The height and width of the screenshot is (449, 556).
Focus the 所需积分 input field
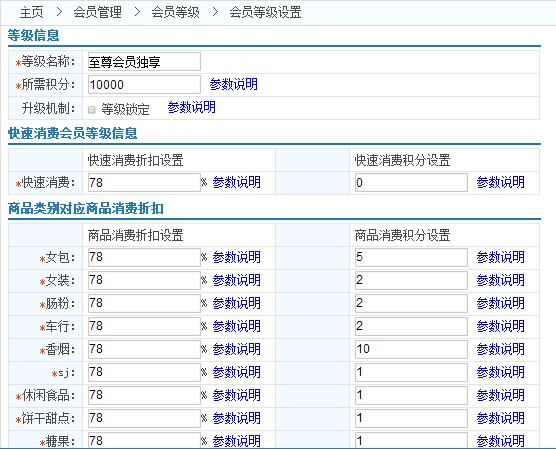pos(144,84)
